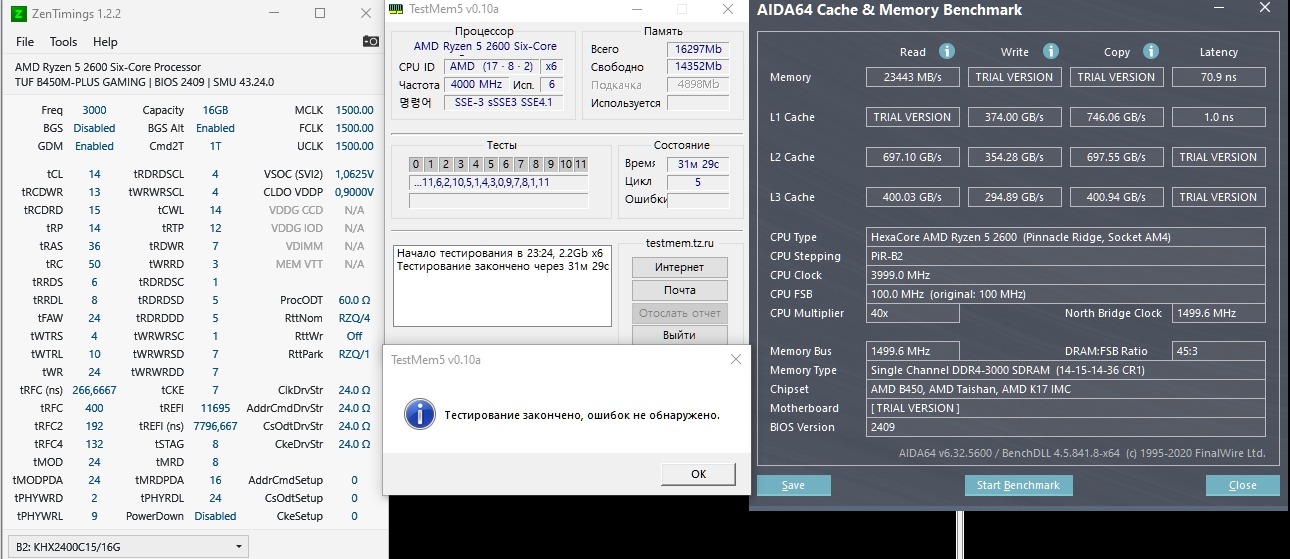Click the Memory Read value 23443 MB/s
Image resolution: width=1290 pixels, height=559 pixels.
pos(912,77)
